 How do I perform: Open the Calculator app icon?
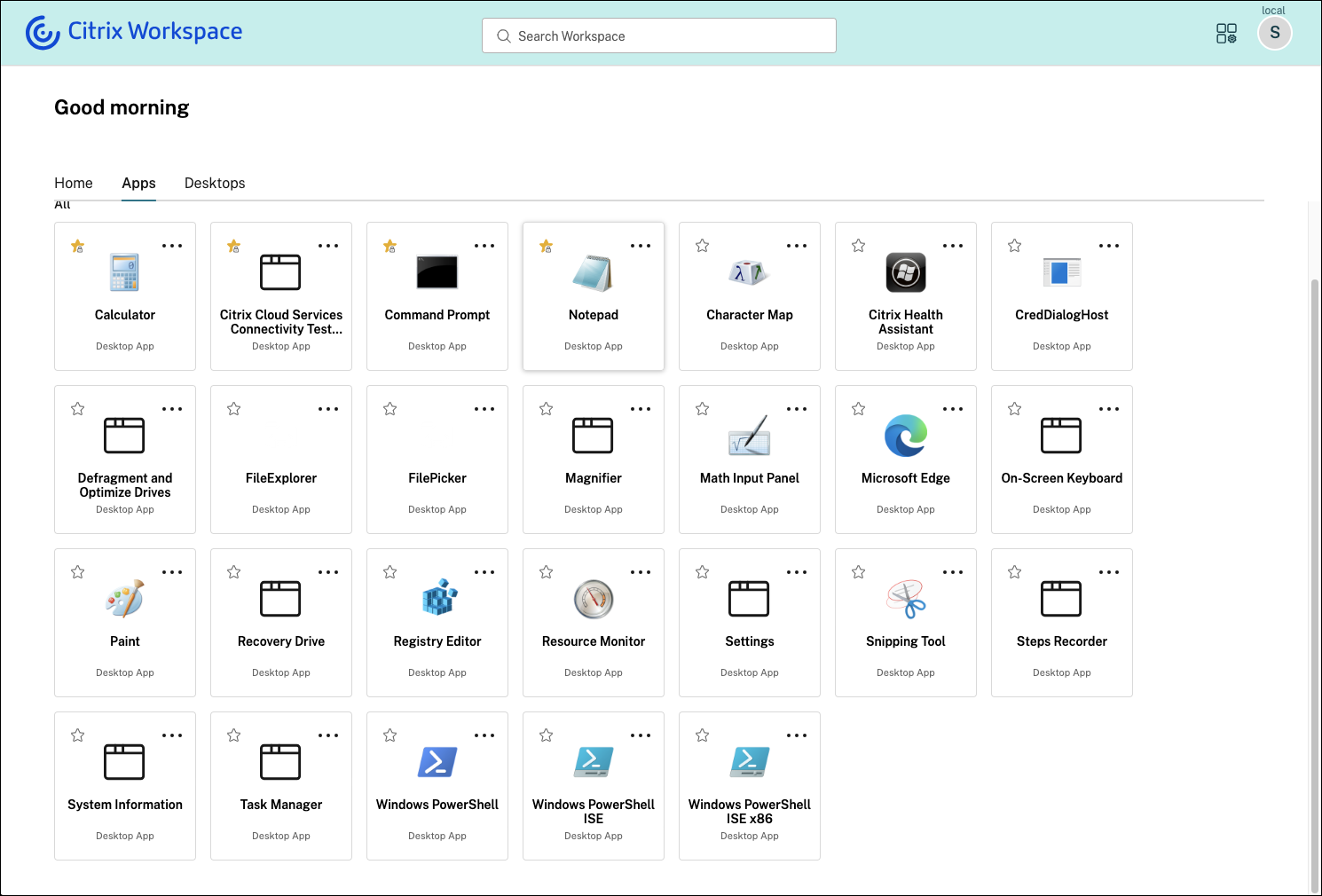125,272
